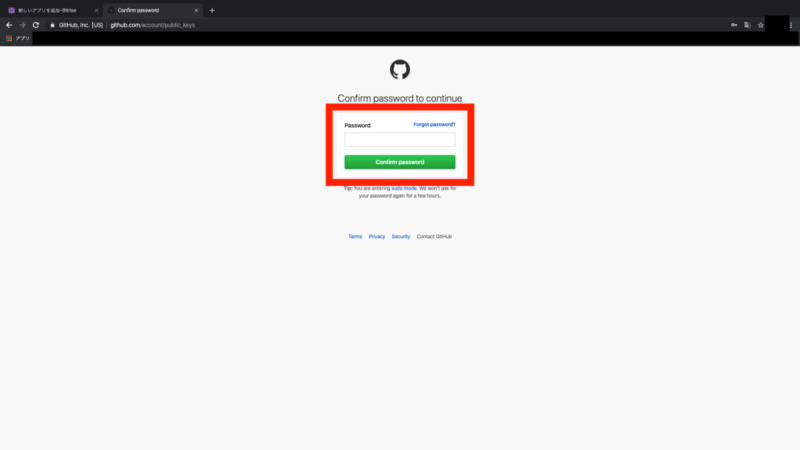
Task: Close the Confirm password tab
Action: click(x=196, y=10)
